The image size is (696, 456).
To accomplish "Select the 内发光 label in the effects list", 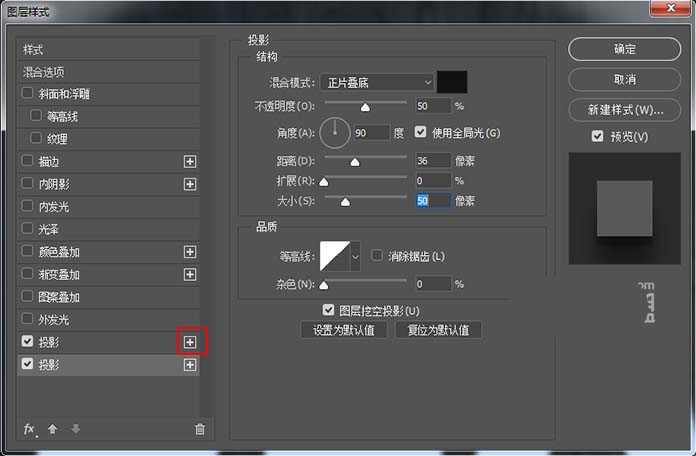I will click(x=54, y=207).
